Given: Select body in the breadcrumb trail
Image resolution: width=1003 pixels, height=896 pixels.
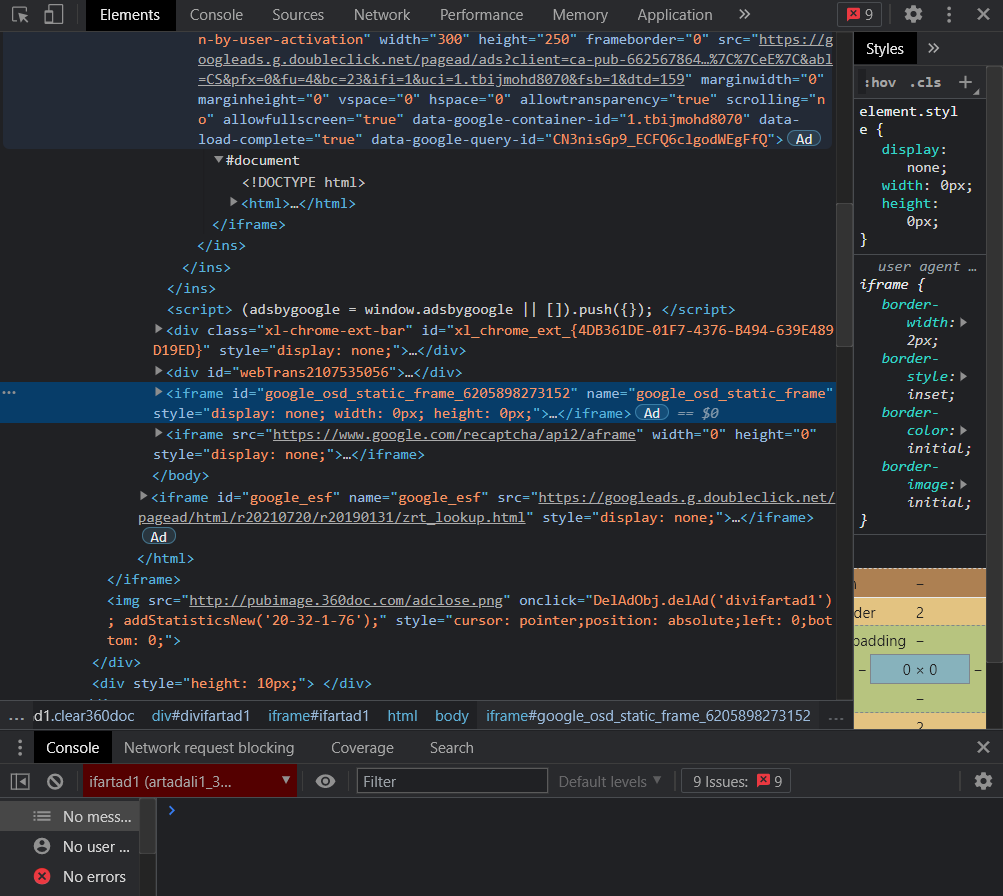Looking at the screenshot, I should 452,716.
